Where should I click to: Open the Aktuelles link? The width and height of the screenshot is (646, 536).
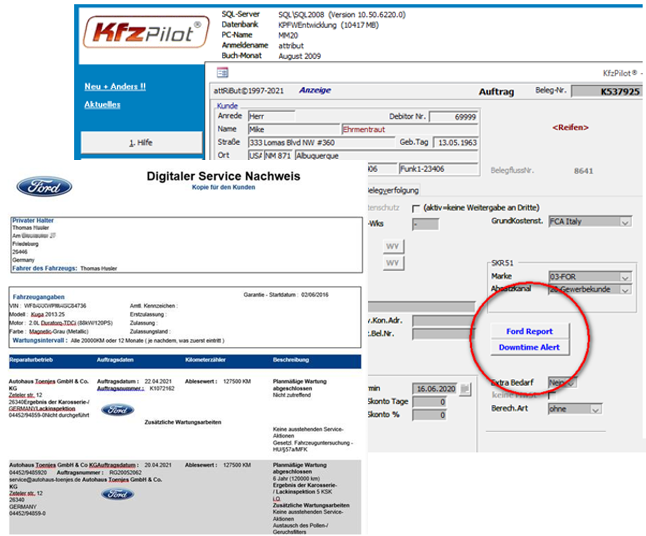(102, 104)
